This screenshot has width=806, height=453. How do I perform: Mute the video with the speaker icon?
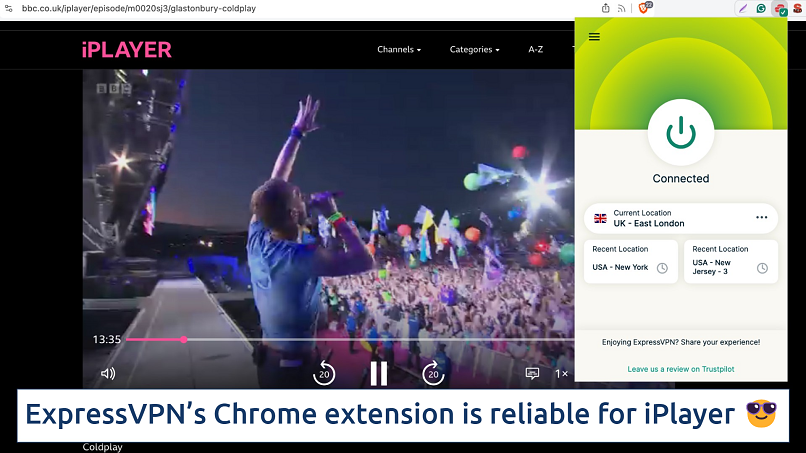tap(108, 374)
